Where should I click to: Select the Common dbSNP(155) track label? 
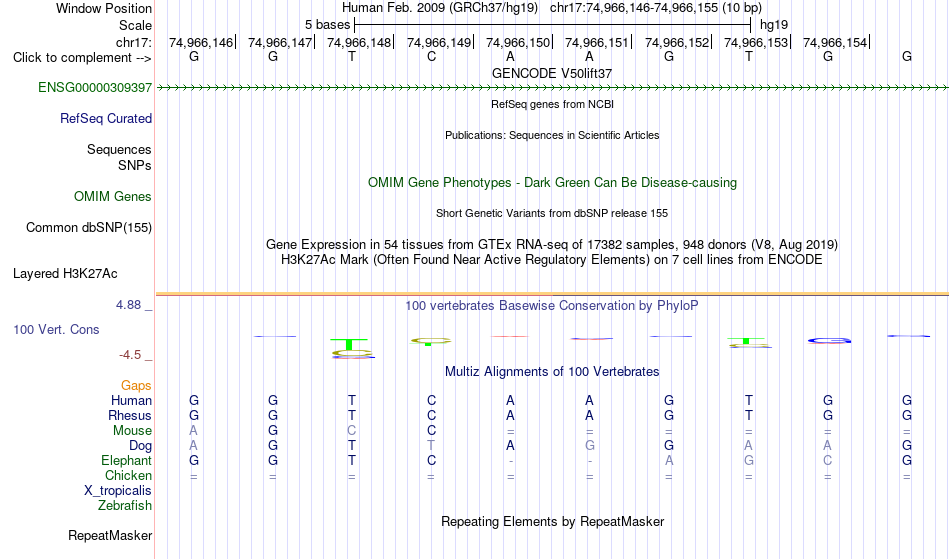click(89, 228)
